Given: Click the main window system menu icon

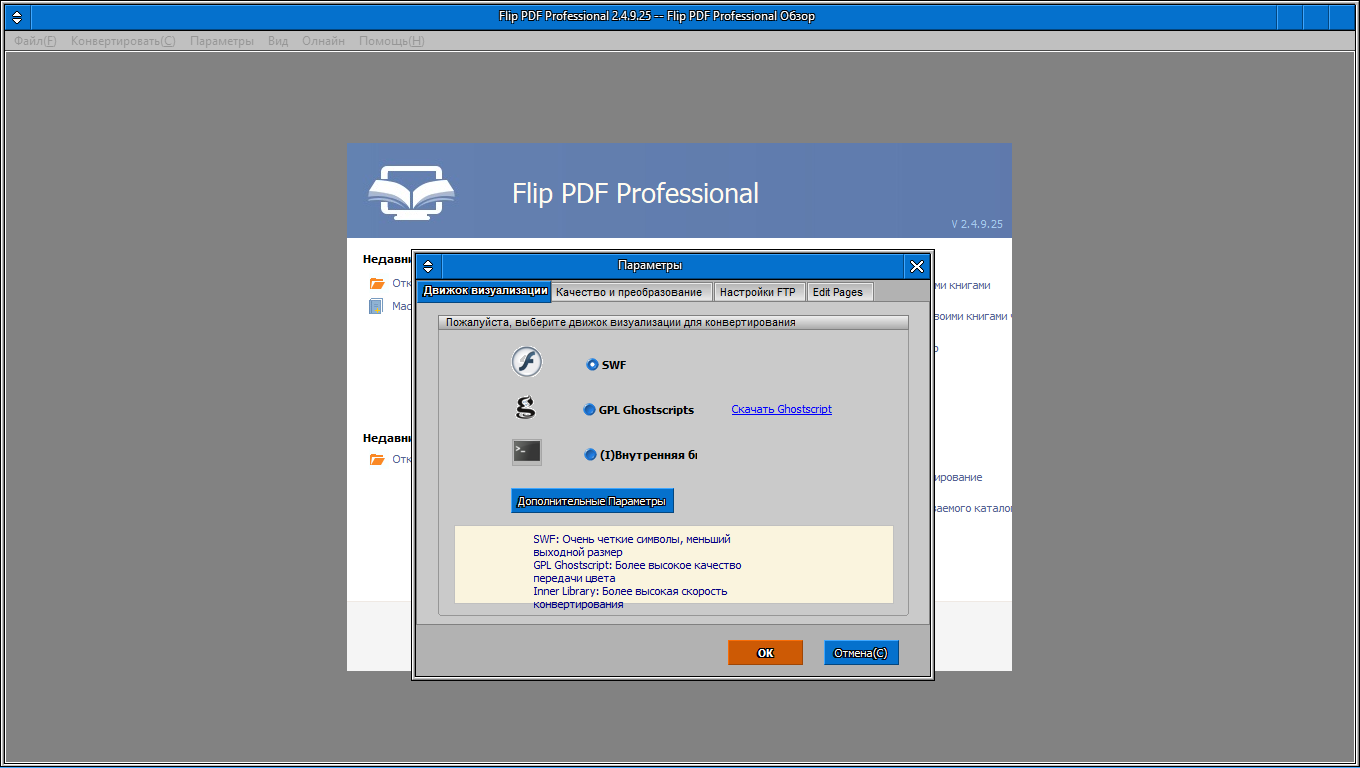Looking at the screenshot, I should [17, 17].
